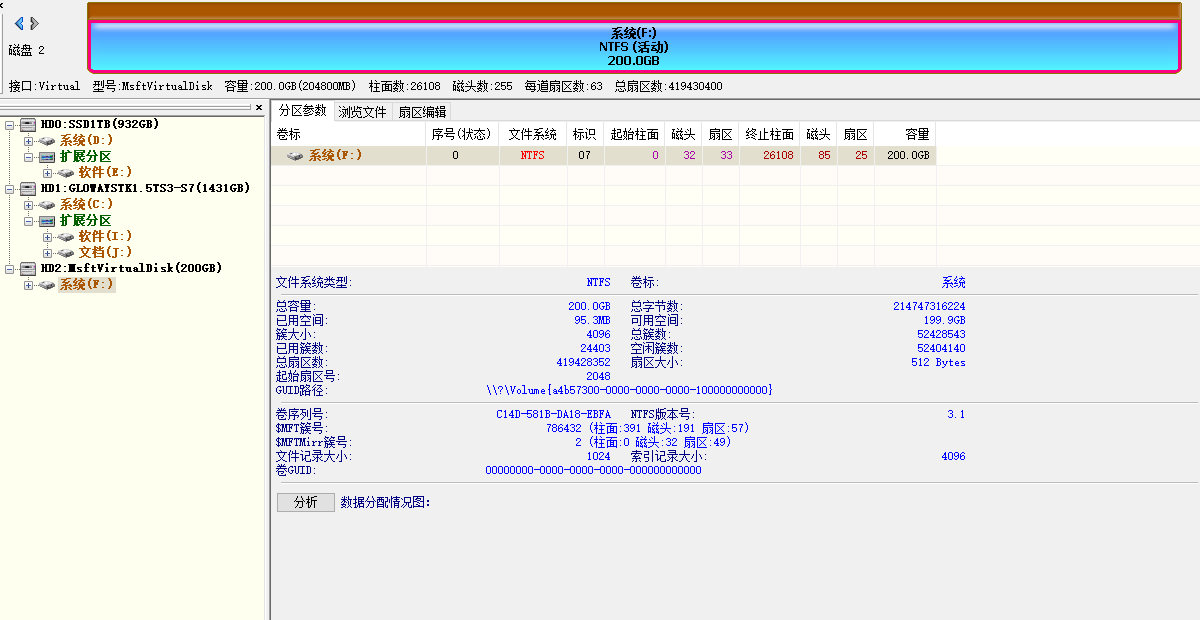Viewport: 1200px width, 620px height.
Task: Switch to the 分区参数 tab
Action: 302,111
